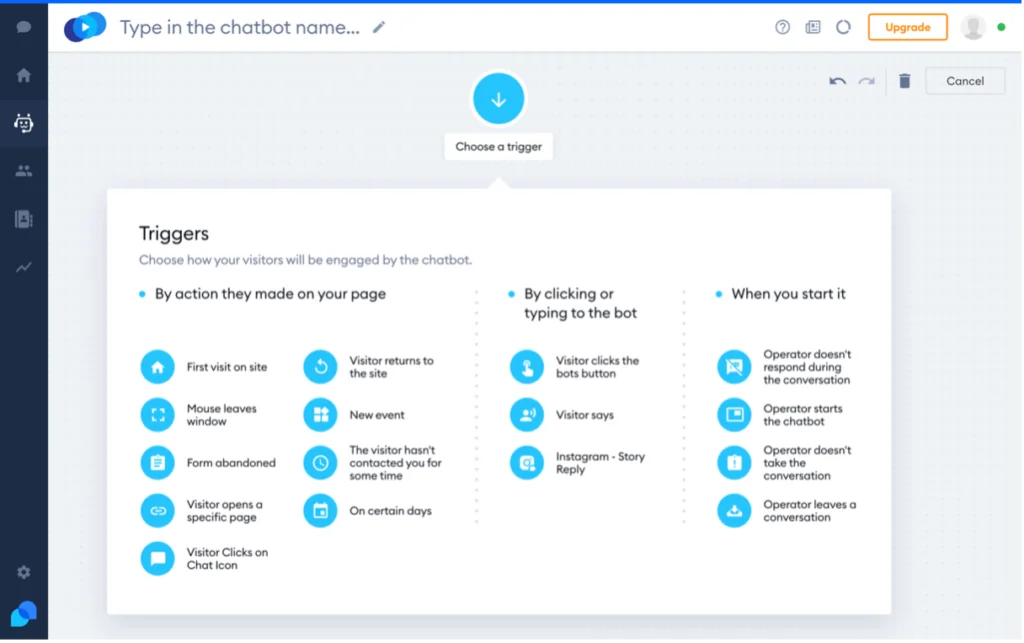1024x643 pixels.
Task: Open the chatbots robot sidebar icon
Action: tap(24, 123)
